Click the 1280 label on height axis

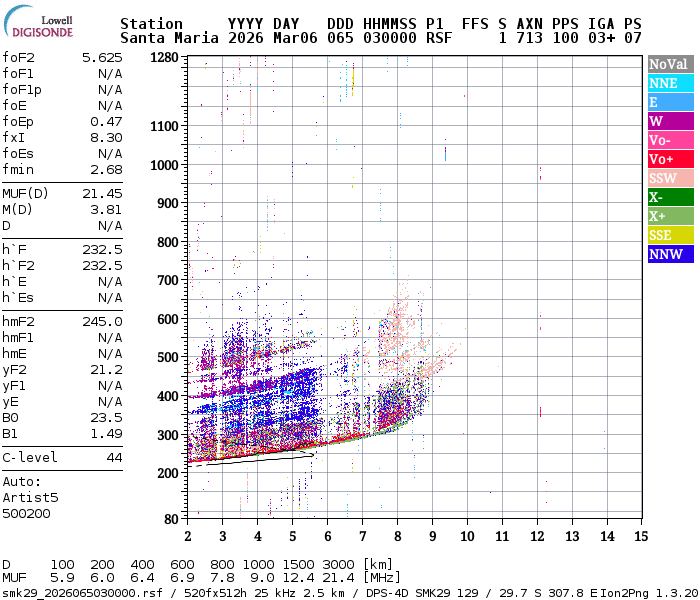pos(164,58)
